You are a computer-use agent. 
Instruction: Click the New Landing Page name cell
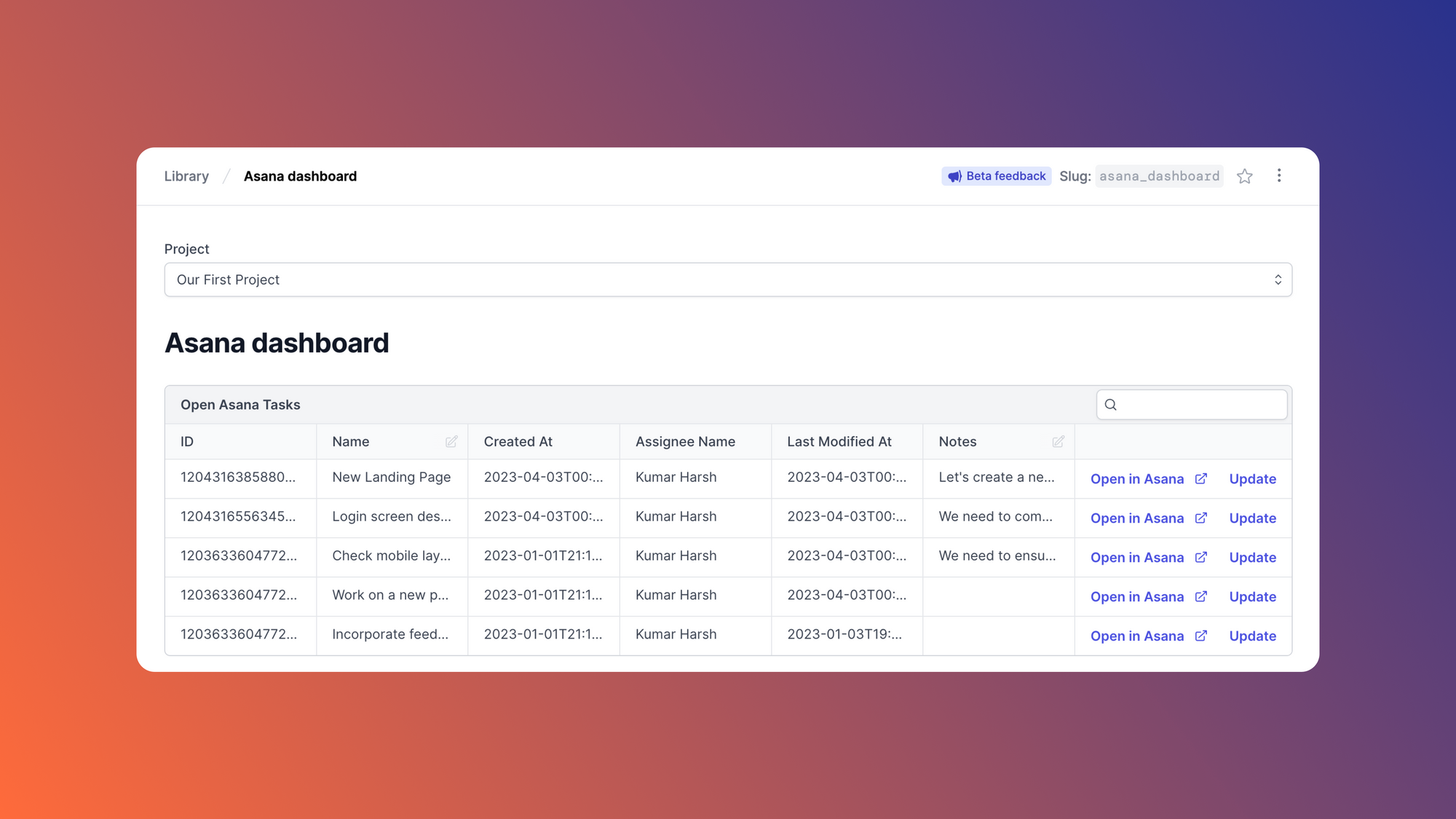click(x=392, y=478)
